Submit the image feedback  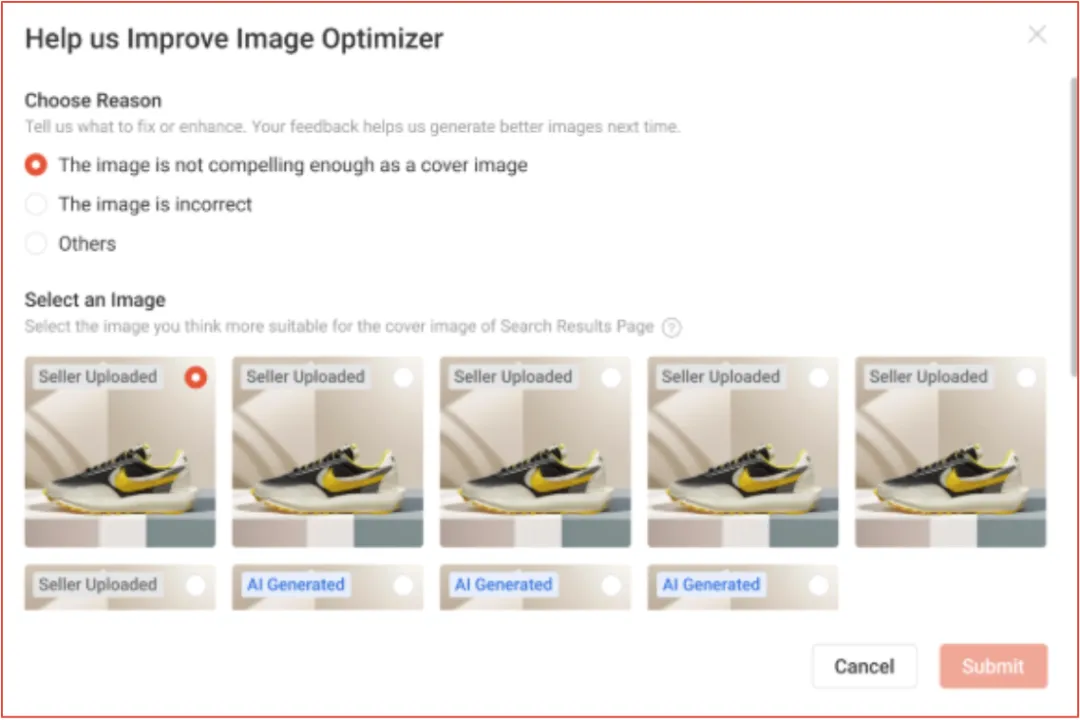pyautogui.click(x=993, y=666)
